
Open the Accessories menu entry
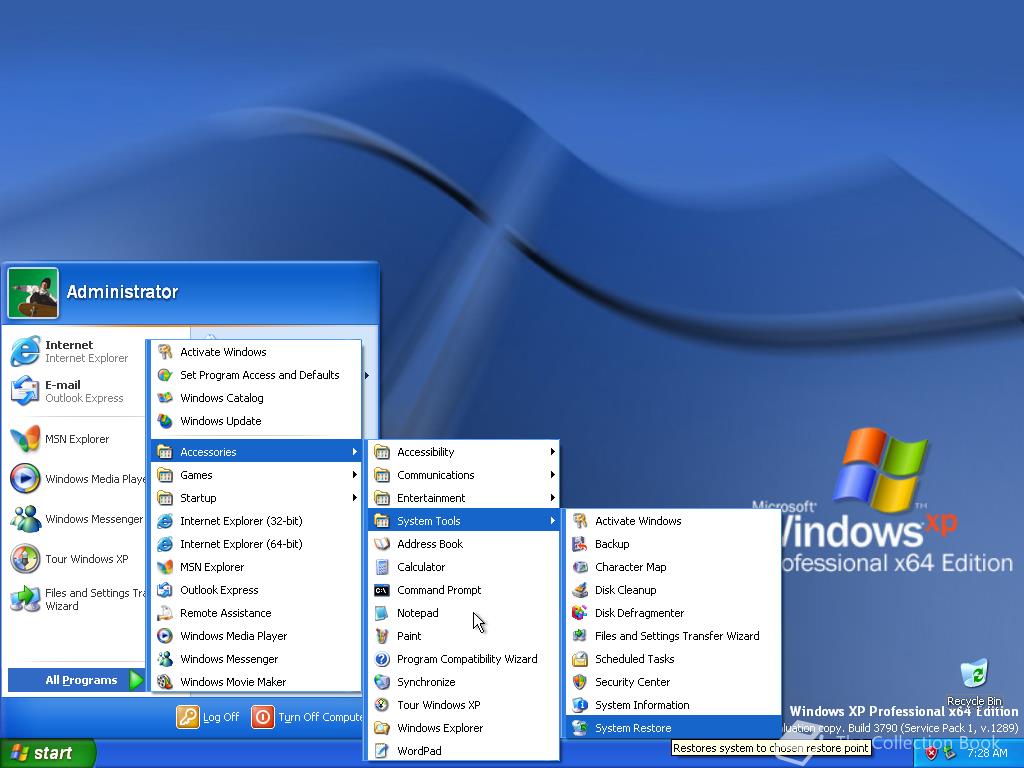tap(209, 451)
